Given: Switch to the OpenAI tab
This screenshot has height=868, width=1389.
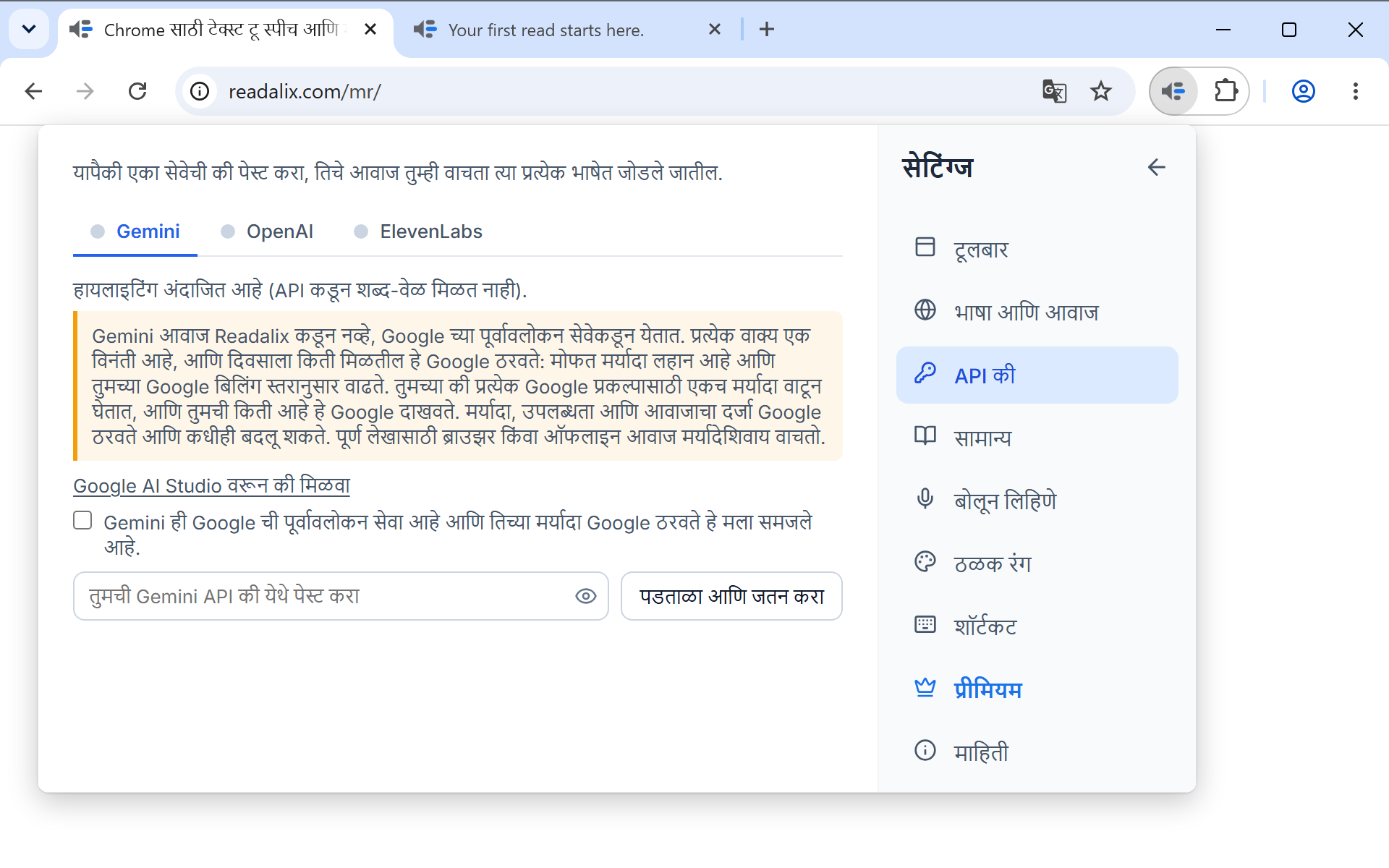Looking at the screenshot, I should pos(267,231).
